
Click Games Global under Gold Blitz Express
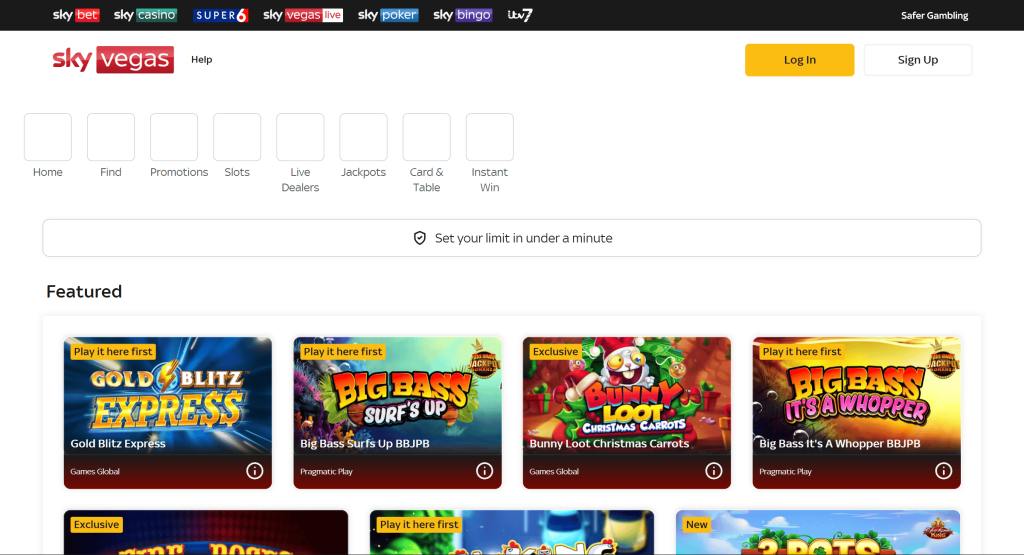pos(95,471)
